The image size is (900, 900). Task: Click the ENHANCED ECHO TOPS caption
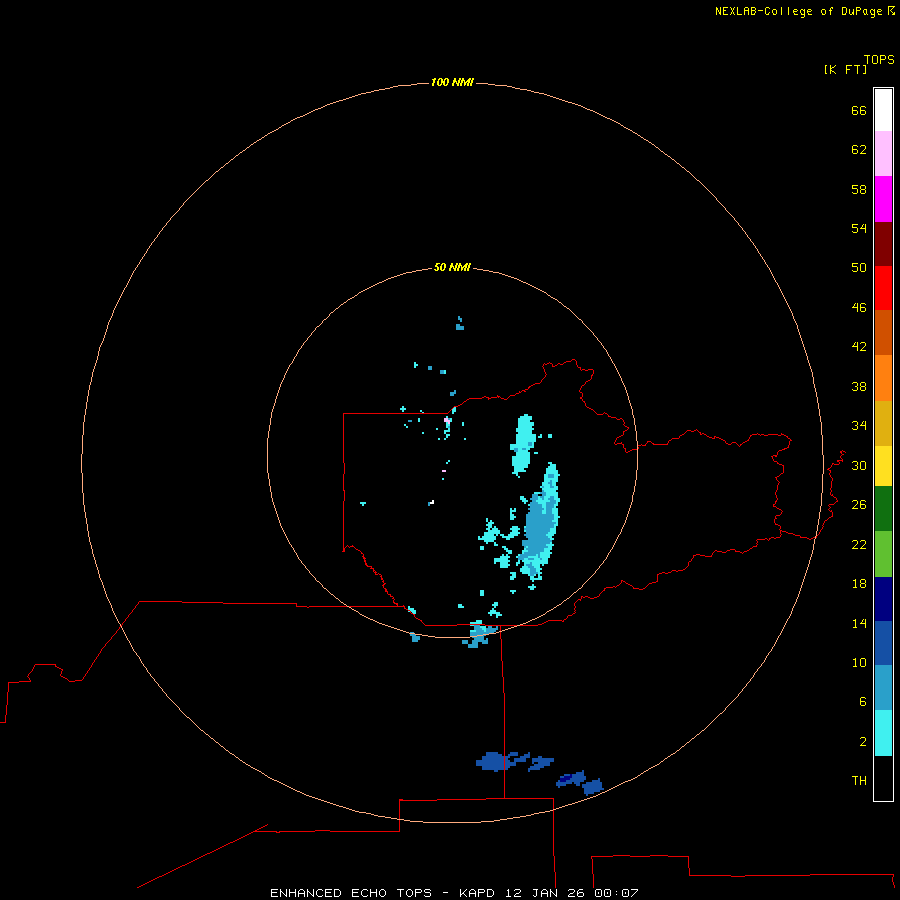351,893
